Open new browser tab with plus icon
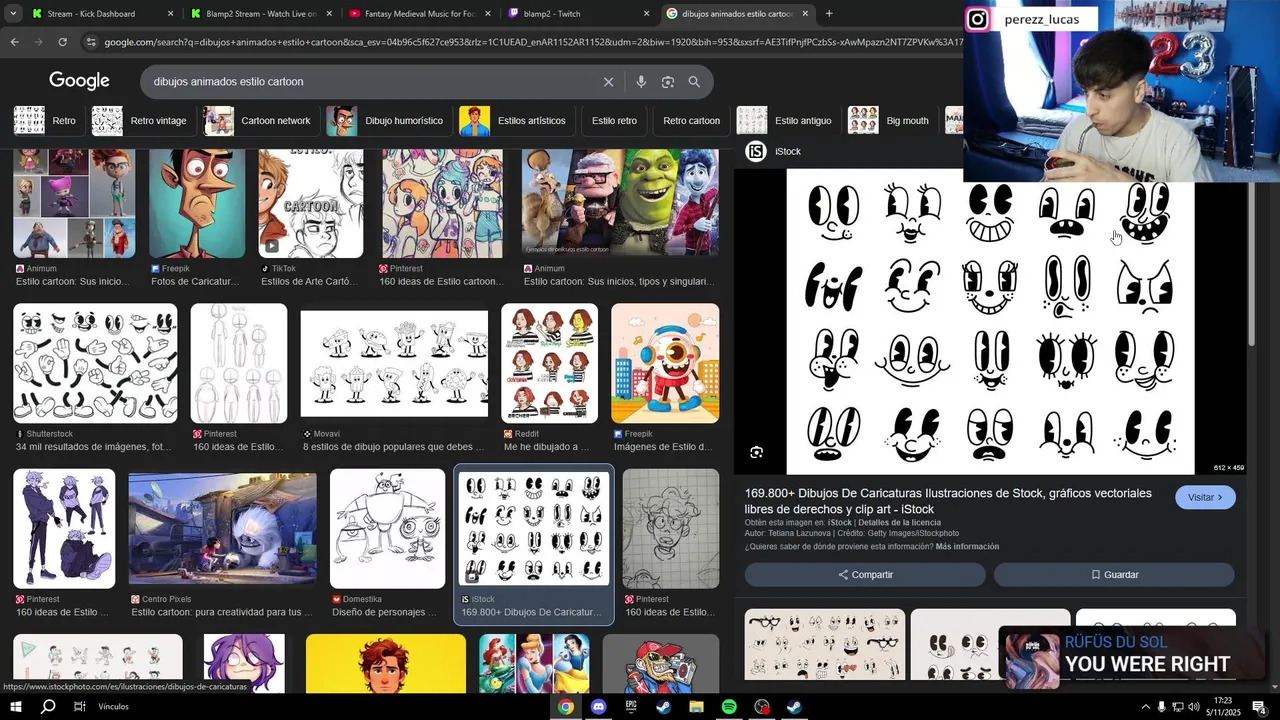The height and width of the screenshot is (720, 1280). (x=829, y=14)
